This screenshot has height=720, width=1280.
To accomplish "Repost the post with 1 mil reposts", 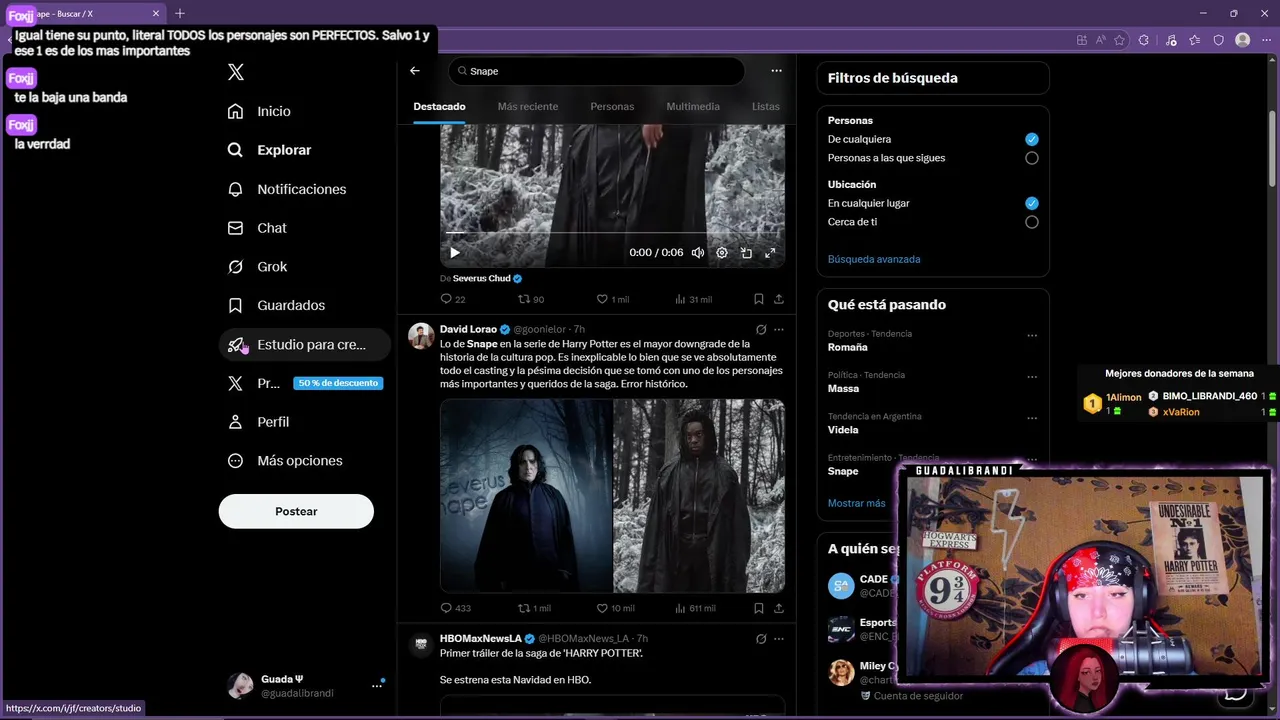I will [534, 608].
